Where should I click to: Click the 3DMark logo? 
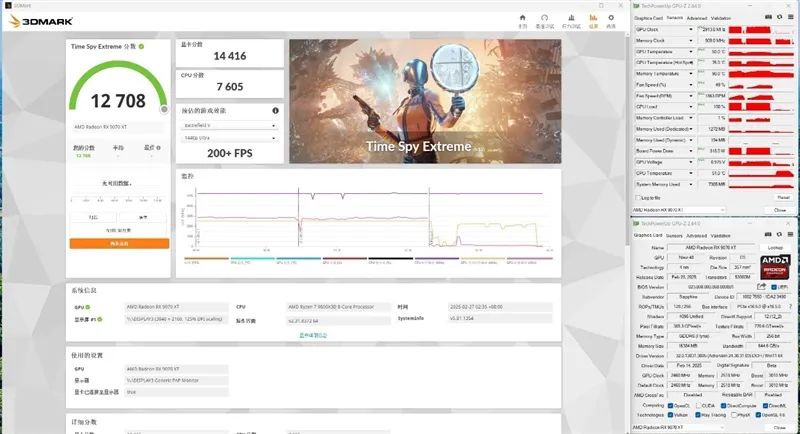click(41, 21)
